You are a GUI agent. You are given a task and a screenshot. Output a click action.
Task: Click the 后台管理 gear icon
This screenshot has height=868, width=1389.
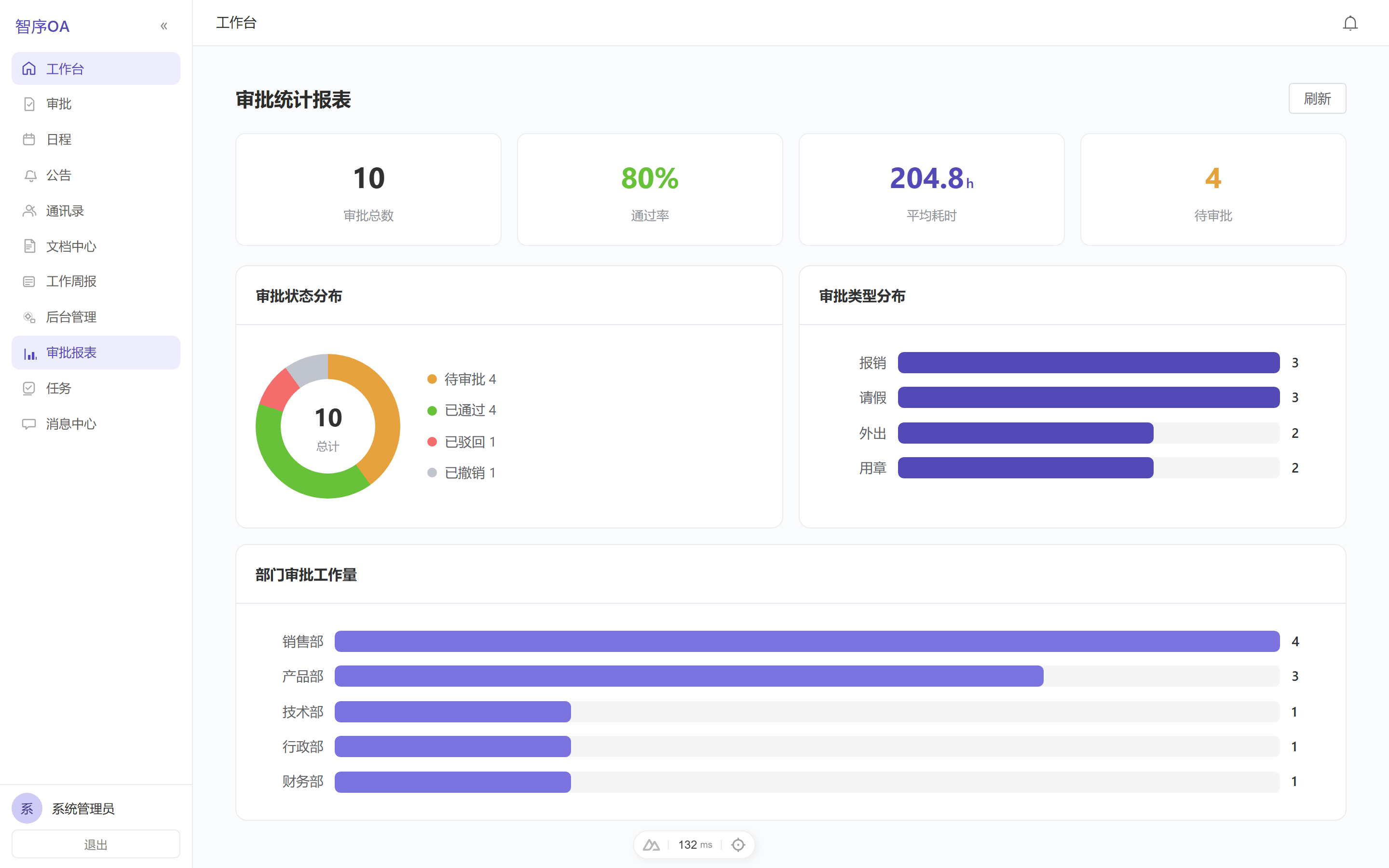tap(29, 317)
